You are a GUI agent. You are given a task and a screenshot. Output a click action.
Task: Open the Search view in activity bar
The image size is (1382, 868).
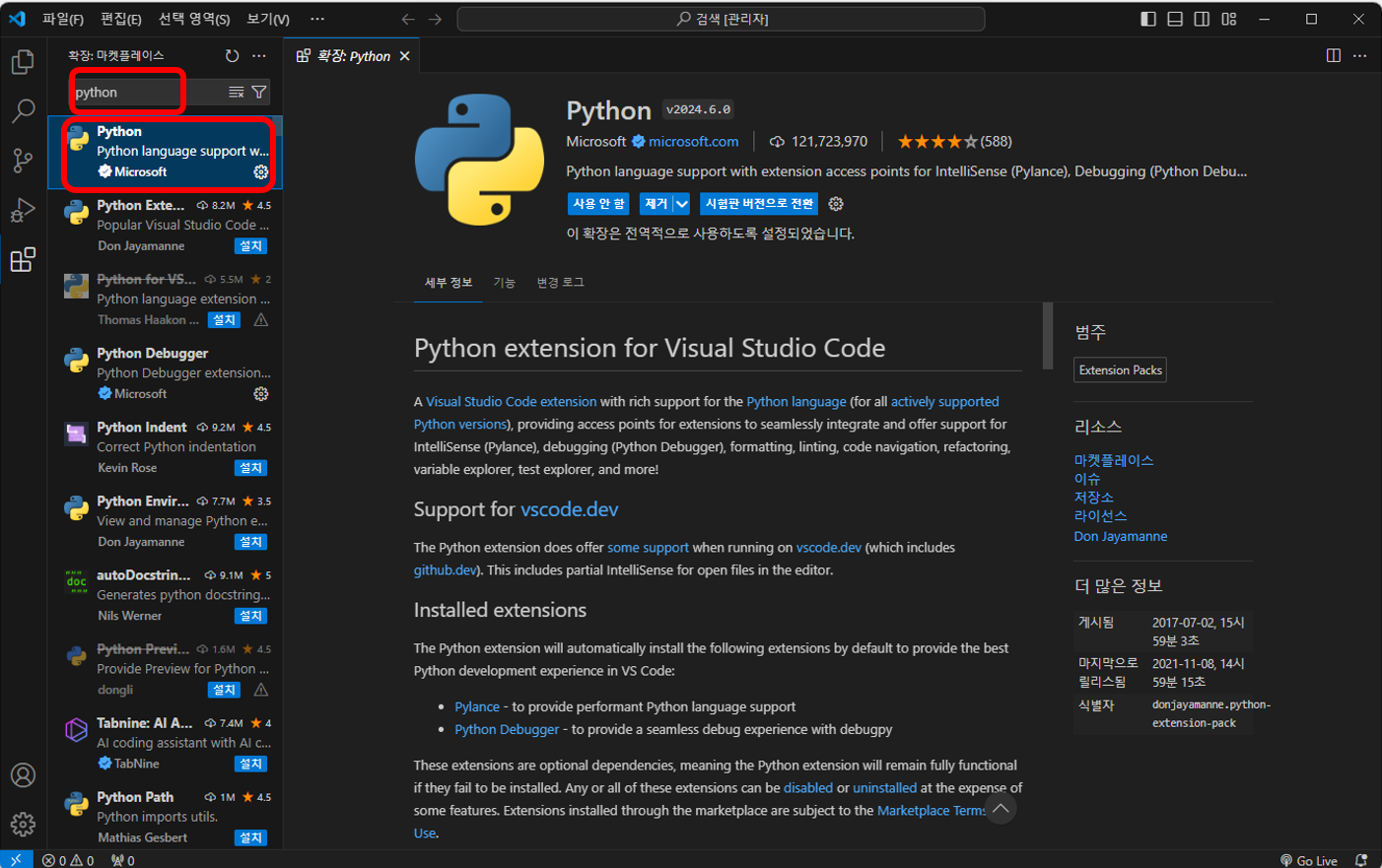23,110
